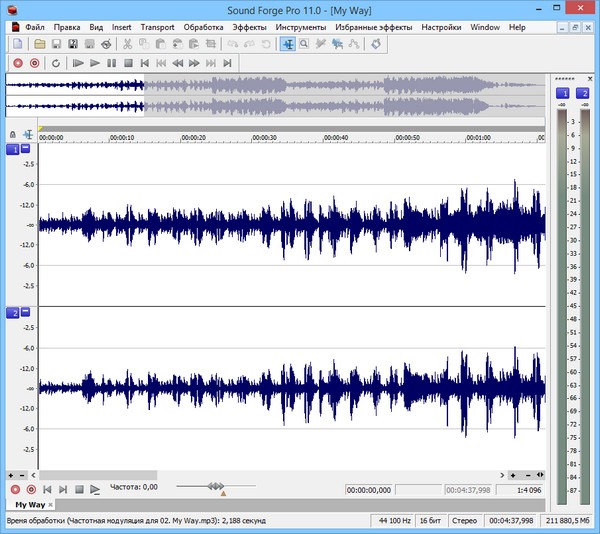600x534 pixels.
Task: Click the waveform overview bar
Action: point(275,97)
